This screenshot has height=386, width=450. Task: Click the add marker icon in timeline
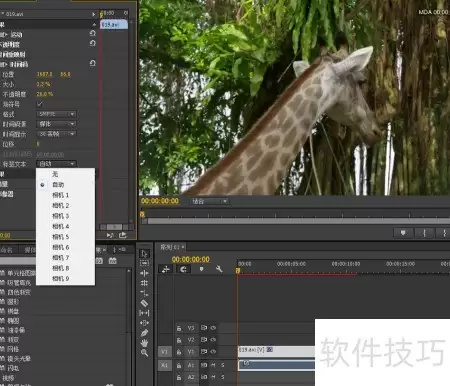[x=201, y=269]
